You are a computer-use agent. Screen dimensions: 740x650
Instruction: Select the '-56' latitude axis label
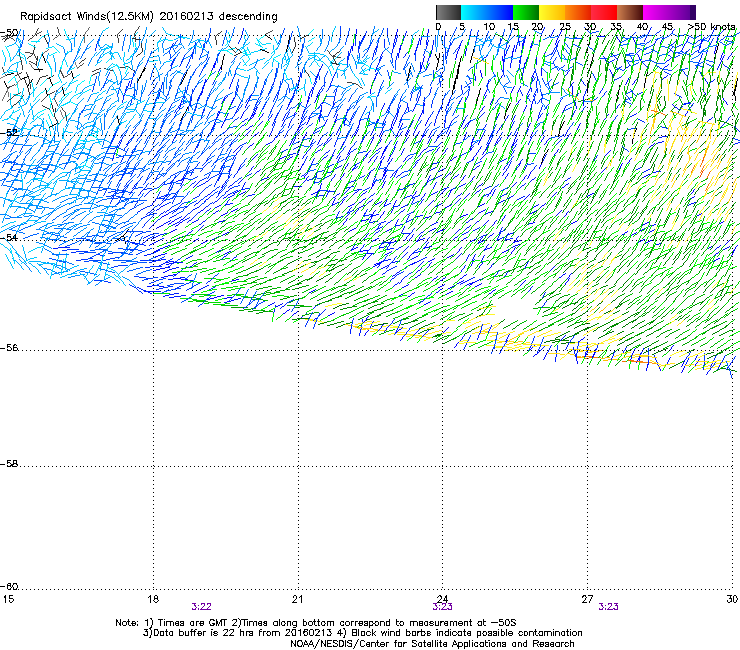pos(9,348)
